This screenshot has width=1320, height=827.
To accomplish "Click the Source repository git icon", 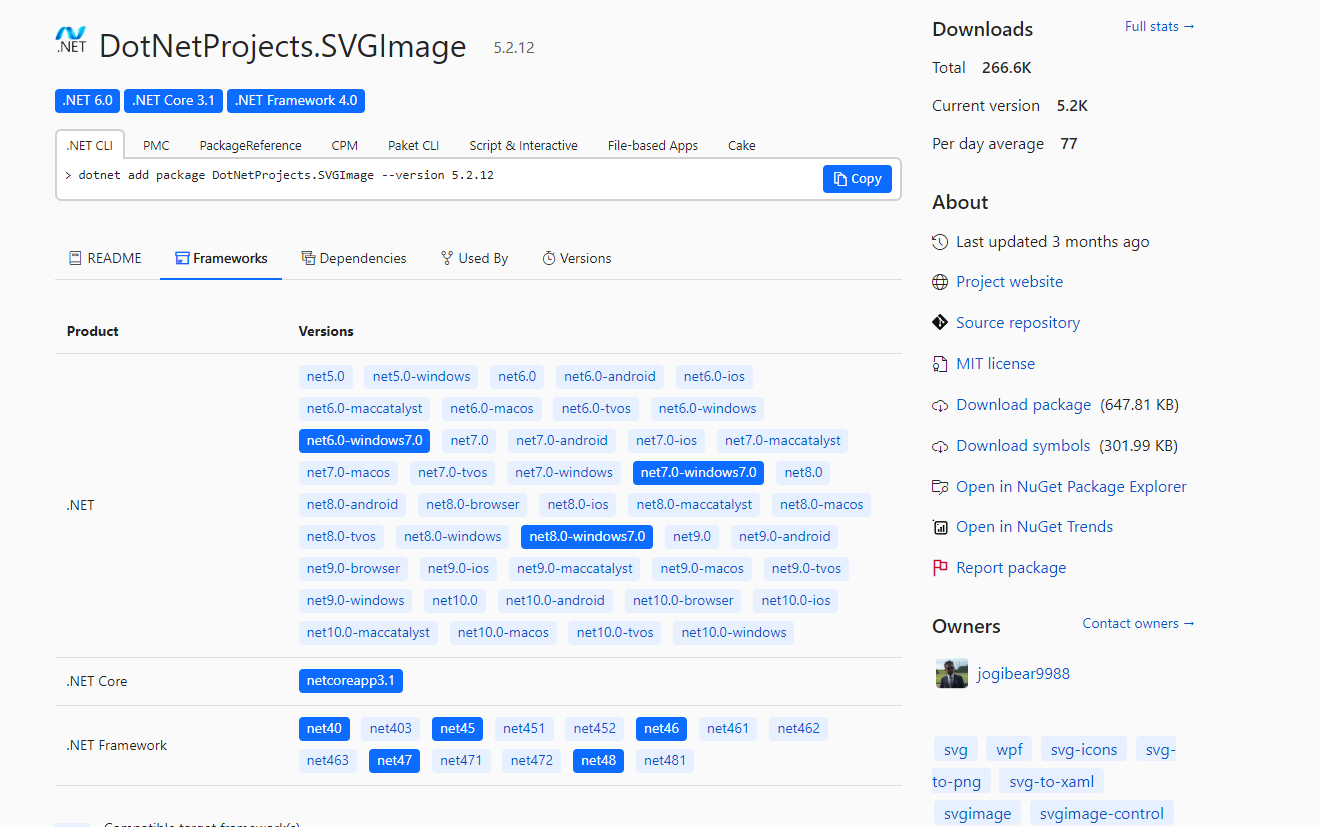I will pos(940,323).
